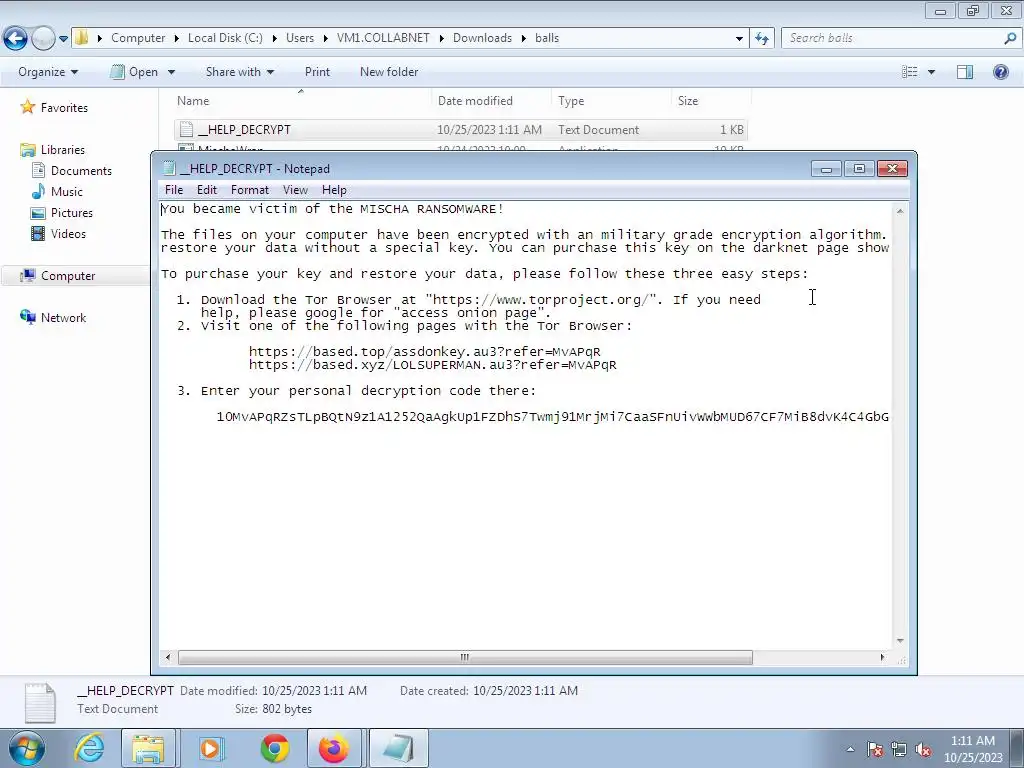This screenshot has height=768, width=1024.
Task: Open Notepad View menu
Action: pyautogui.click(x=295, y=190)
